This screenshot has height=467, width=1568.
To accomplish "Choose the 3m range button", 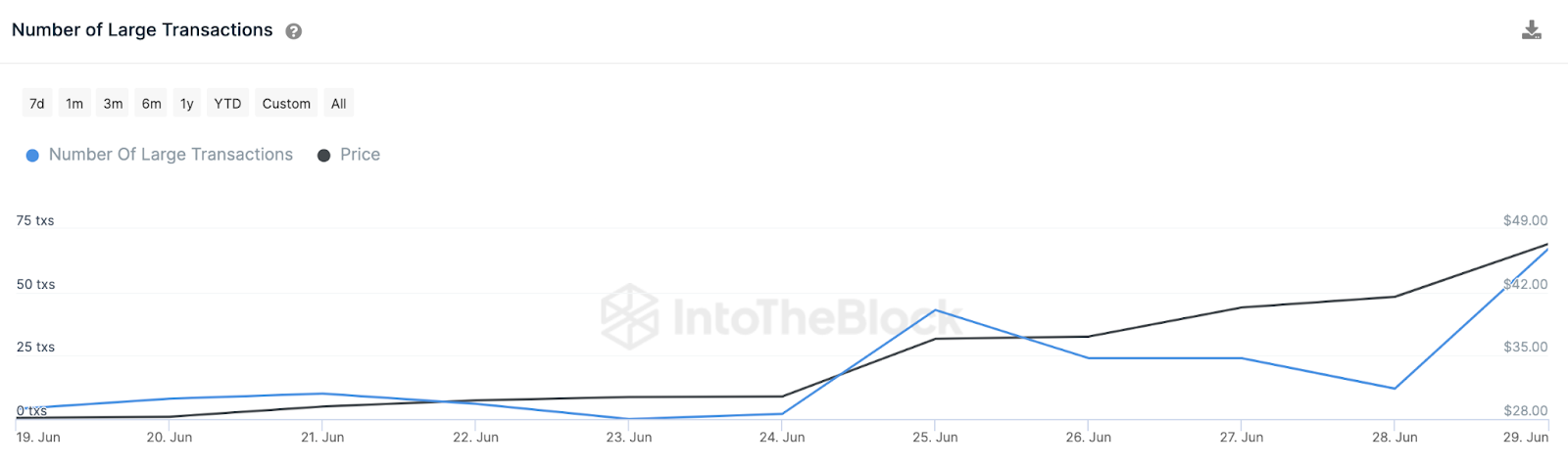I will pos(114,104).
